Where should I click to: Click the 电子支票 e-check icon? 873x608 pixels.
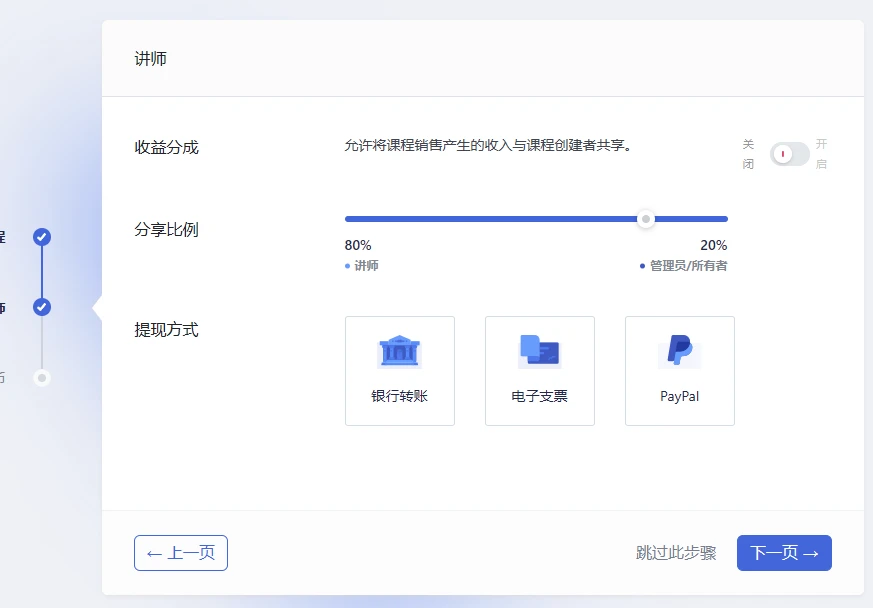[x=540, y=351]
